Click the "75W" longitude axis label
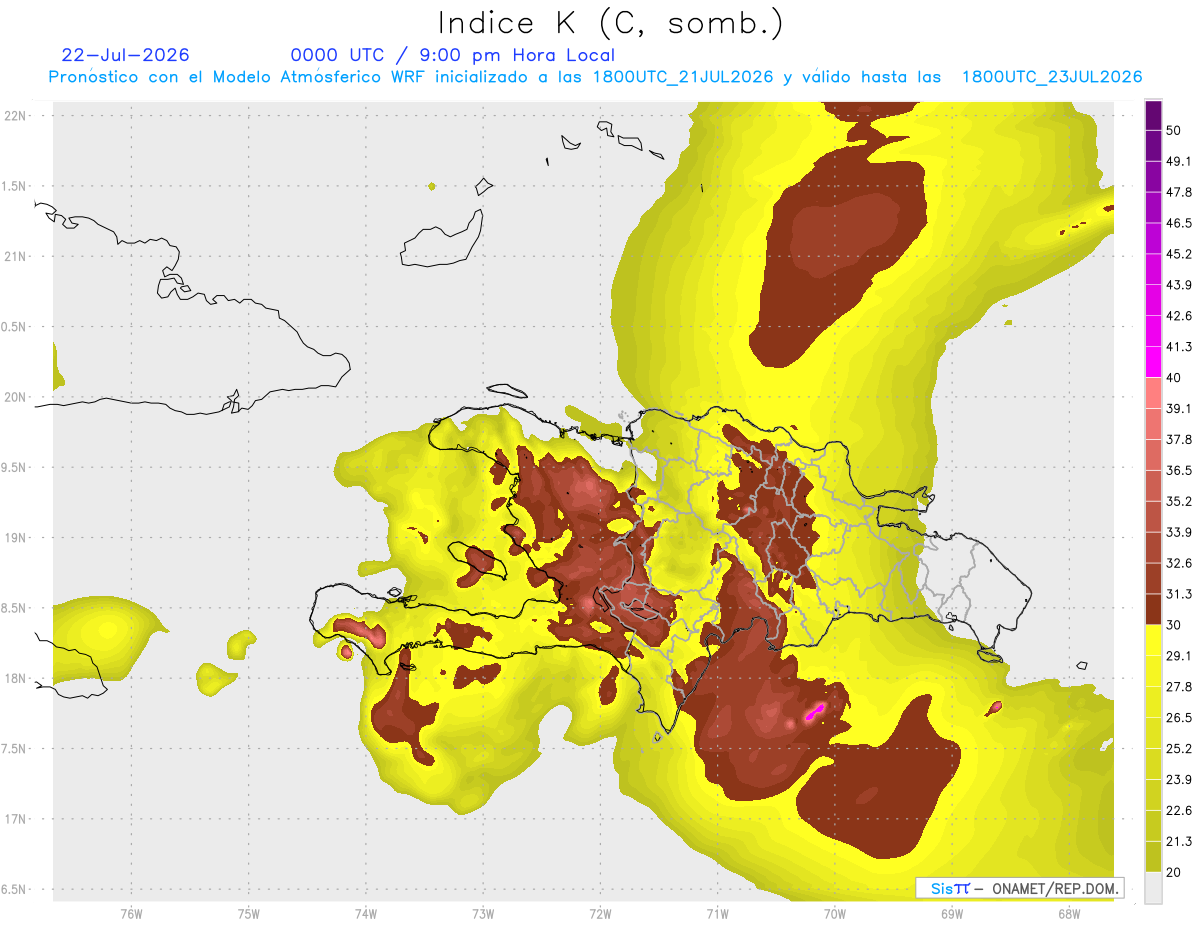 click(x=249, y=913)
